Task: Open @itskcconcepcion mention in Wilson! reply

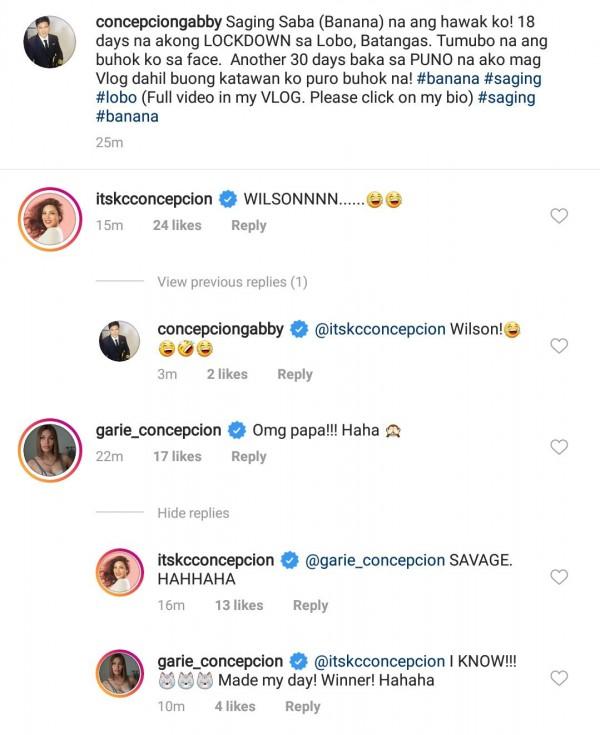Action: coord(380,330)
